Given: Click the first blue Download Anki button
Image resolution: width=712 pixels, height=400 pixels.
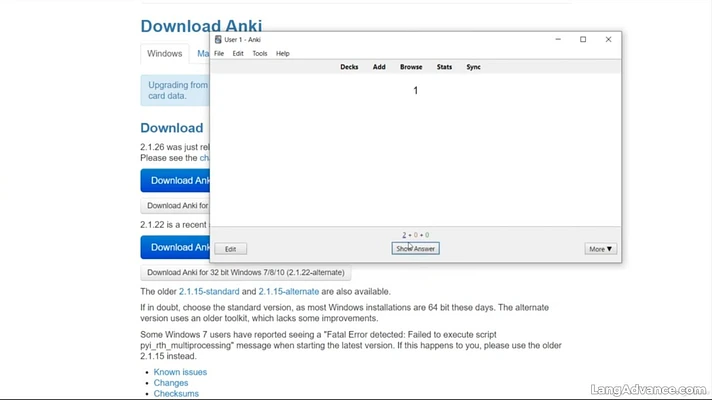Looking at the screenshot, I should pyautogui.click(x=175, y=181).
